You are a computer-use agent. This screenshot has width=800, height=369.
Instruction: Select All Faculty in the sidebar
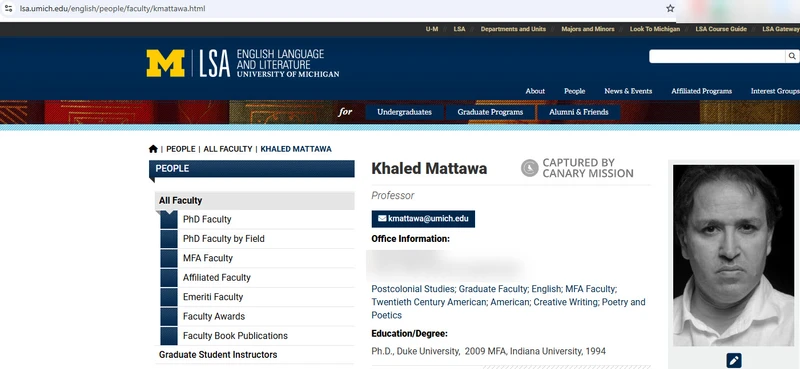tap(255, 201)
